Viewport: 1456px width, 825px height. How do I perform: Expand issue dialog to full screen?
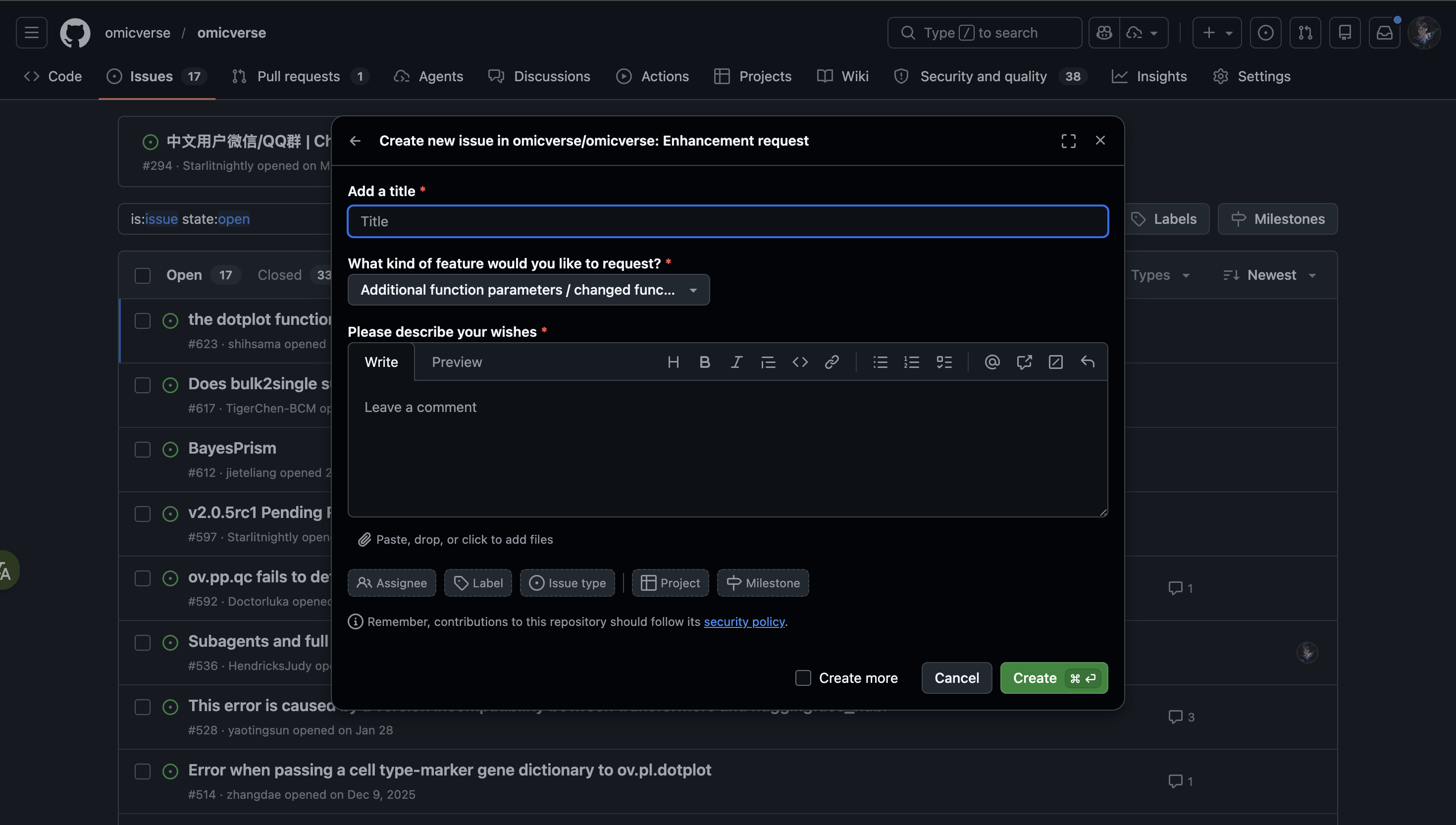pos(1068,141)
